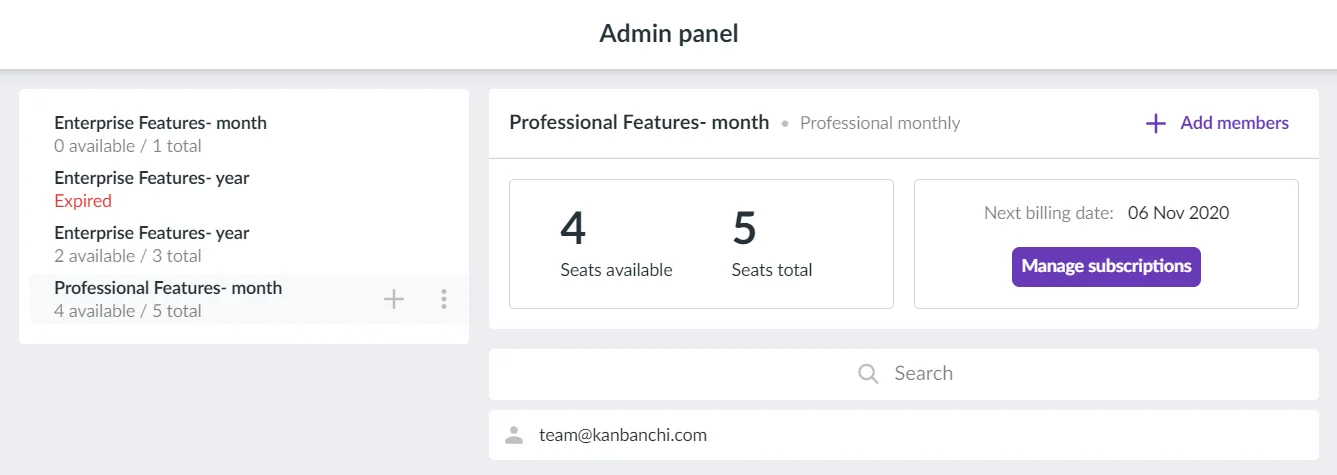Image resolution: width=1337 pixels, height=475 pixels.
Task: Click the user avatar icon for team@kanbanchi.com
Action: (514, 435)
